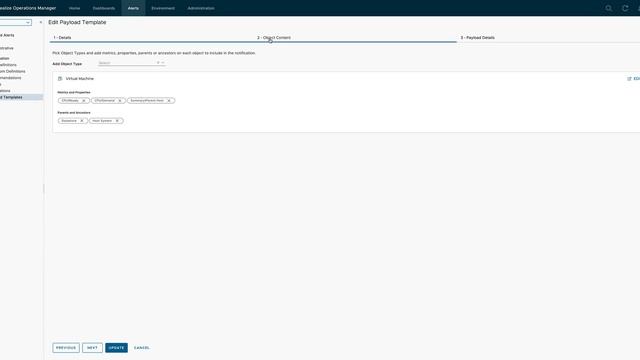Clear the Add Object Type field with x

(158, 63)
